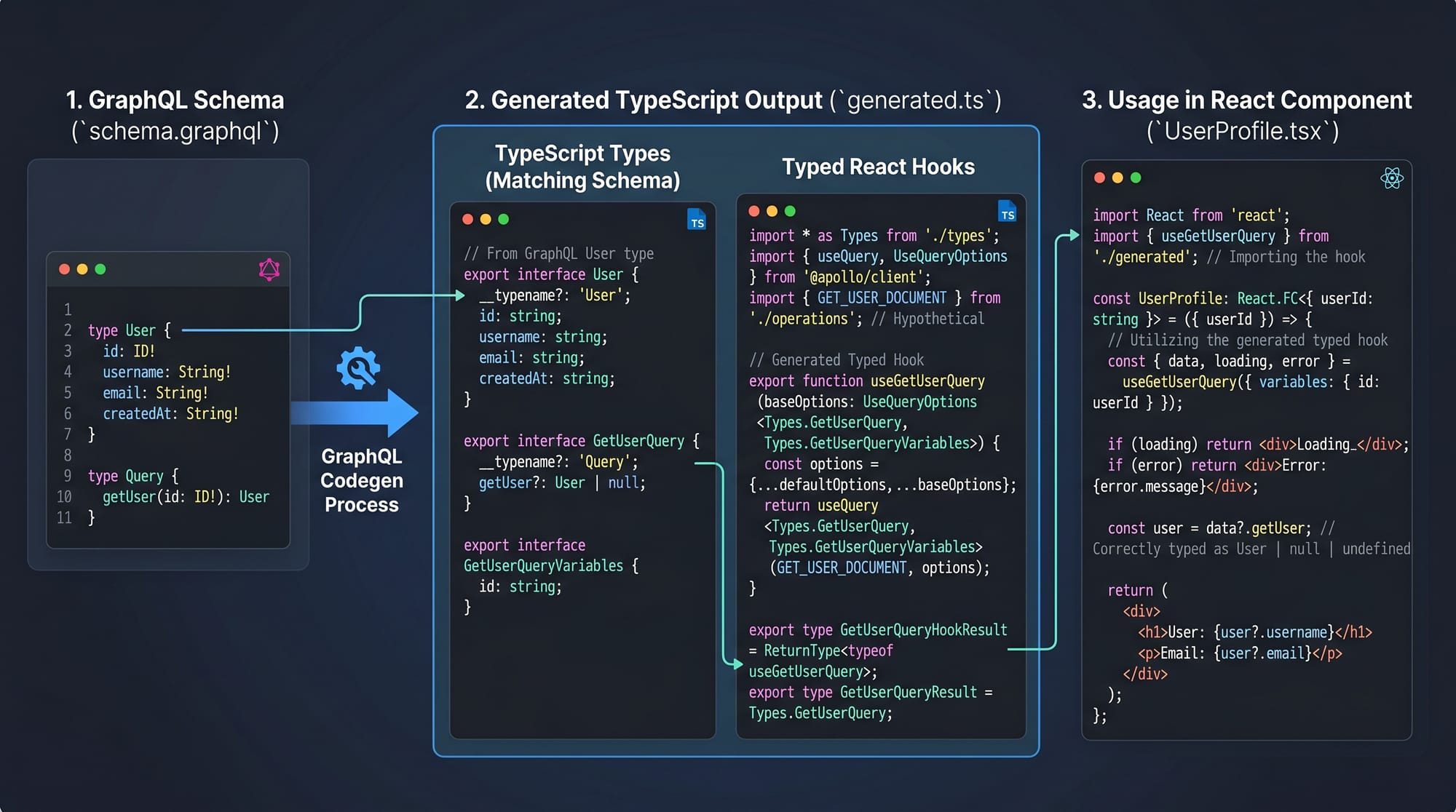
Task: Click "import * as Types from './types';"
Action: point(874,236)
